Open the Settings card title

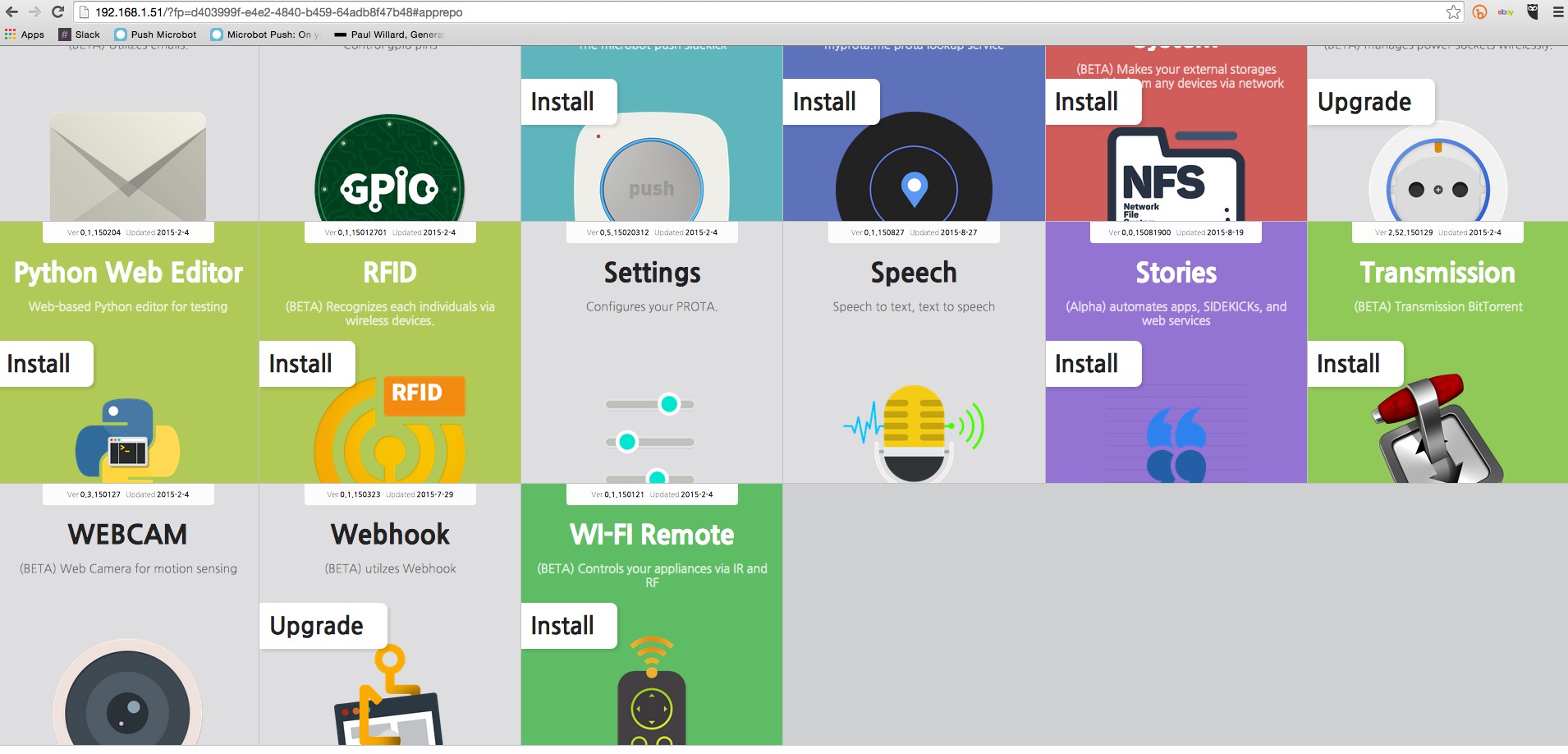tap(652, 273)
